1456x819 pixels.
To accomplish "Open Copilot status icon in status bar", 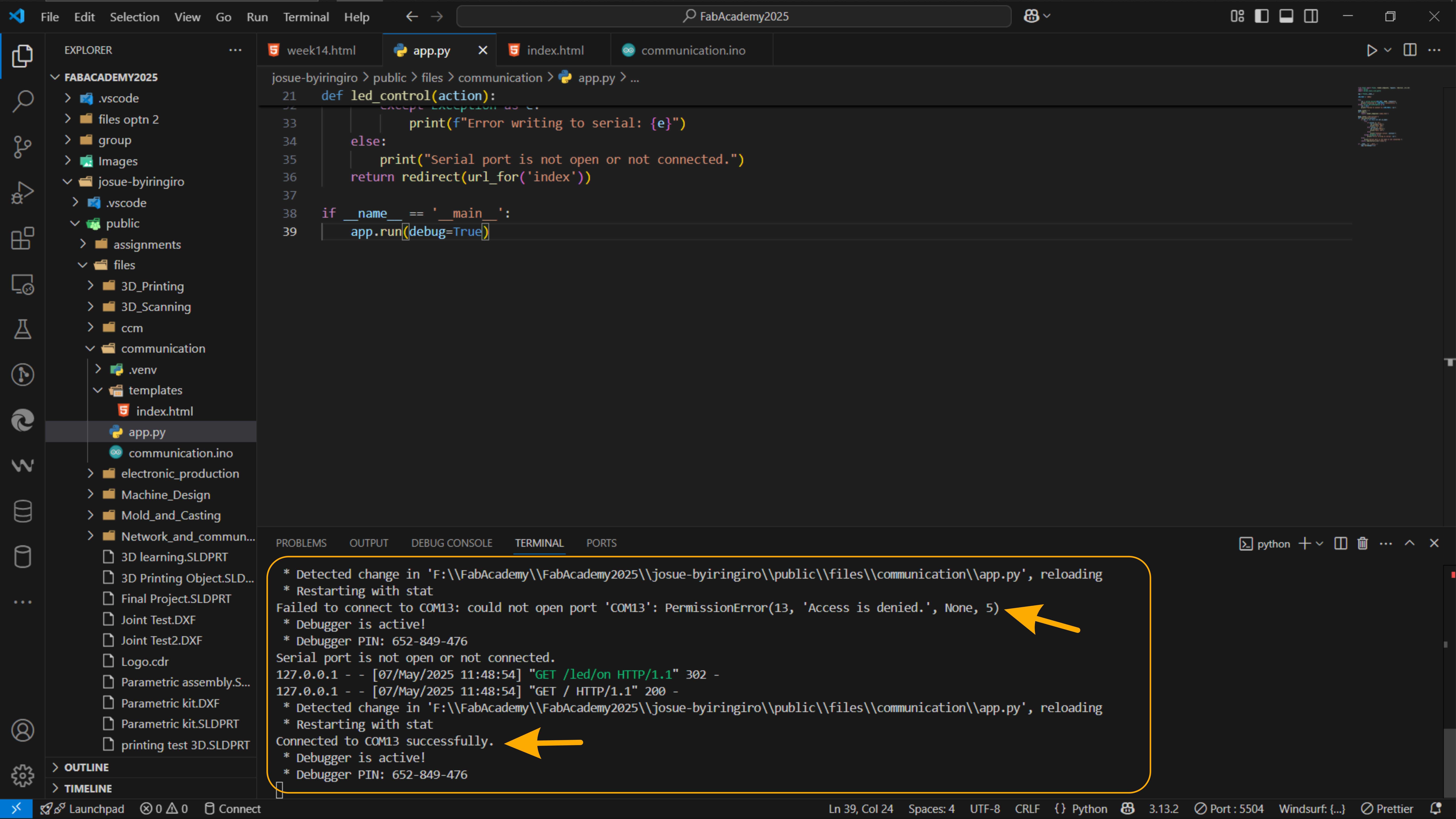I will coord(1128,809).
